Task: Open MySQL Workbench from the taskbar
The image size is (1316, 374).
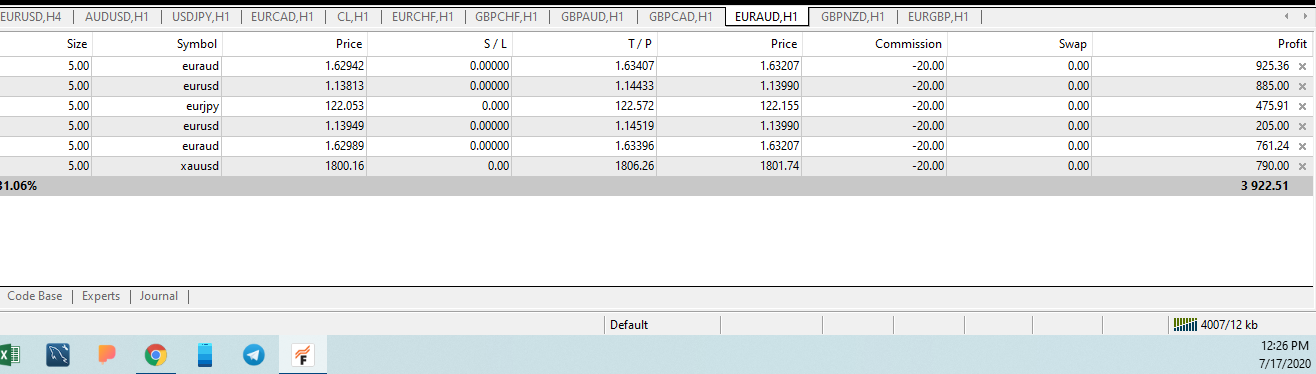Action: [x=58, y=354]
